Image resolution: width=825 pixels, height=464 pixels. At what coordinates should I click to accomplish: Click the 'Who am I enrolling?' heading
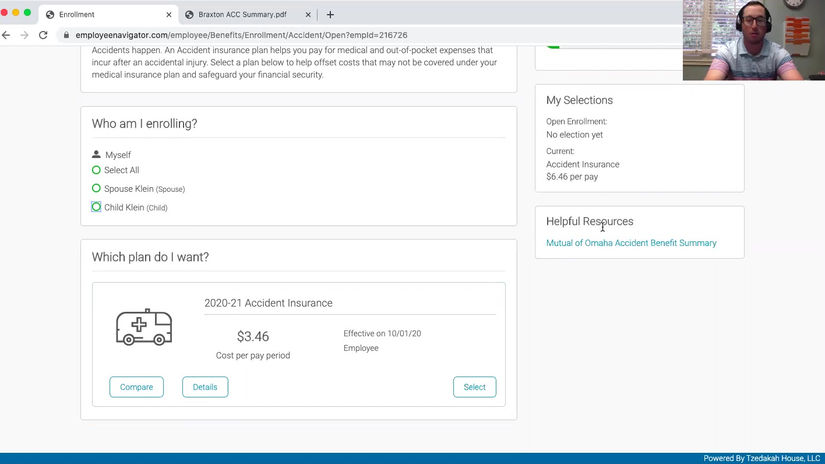coord(144,124)
